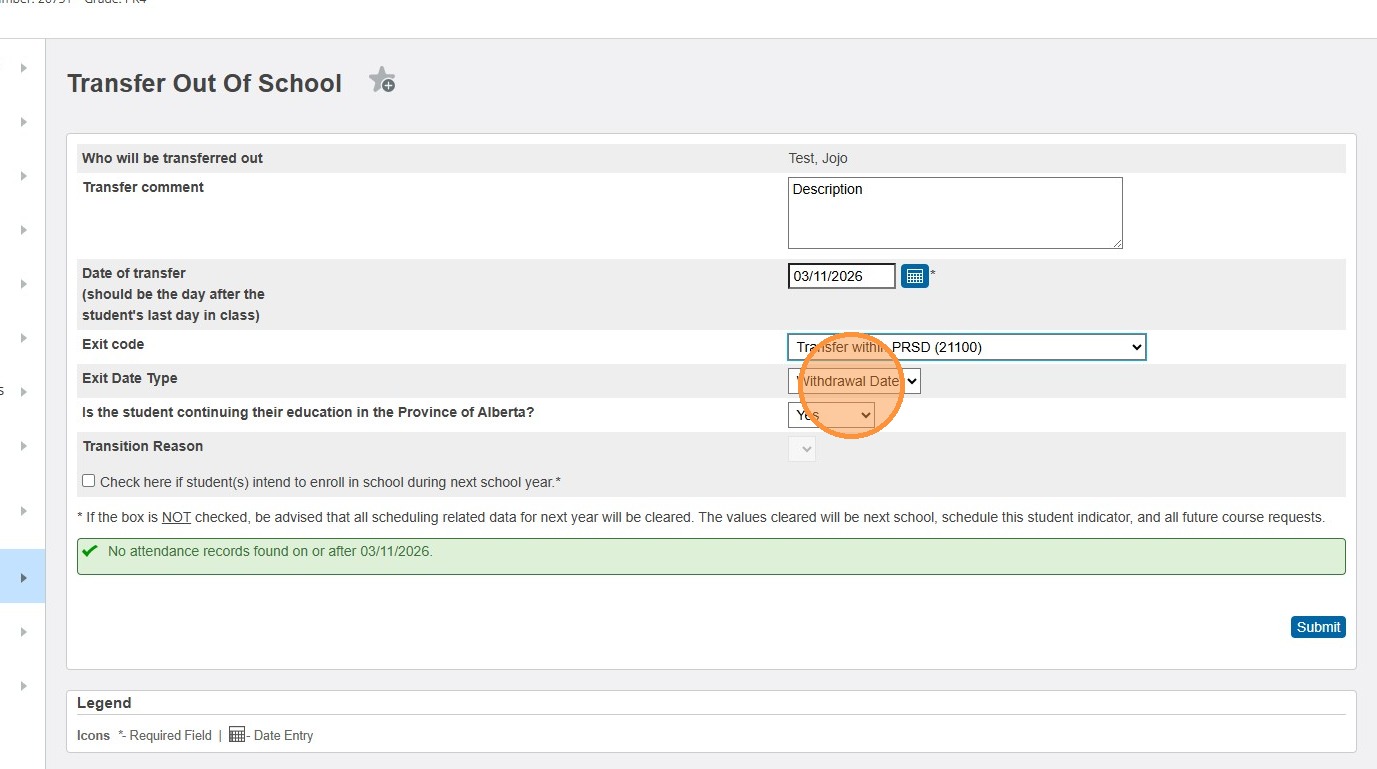Click into the Transfer comment text box
1377x769 pixels.
click(x=954, y=213)
